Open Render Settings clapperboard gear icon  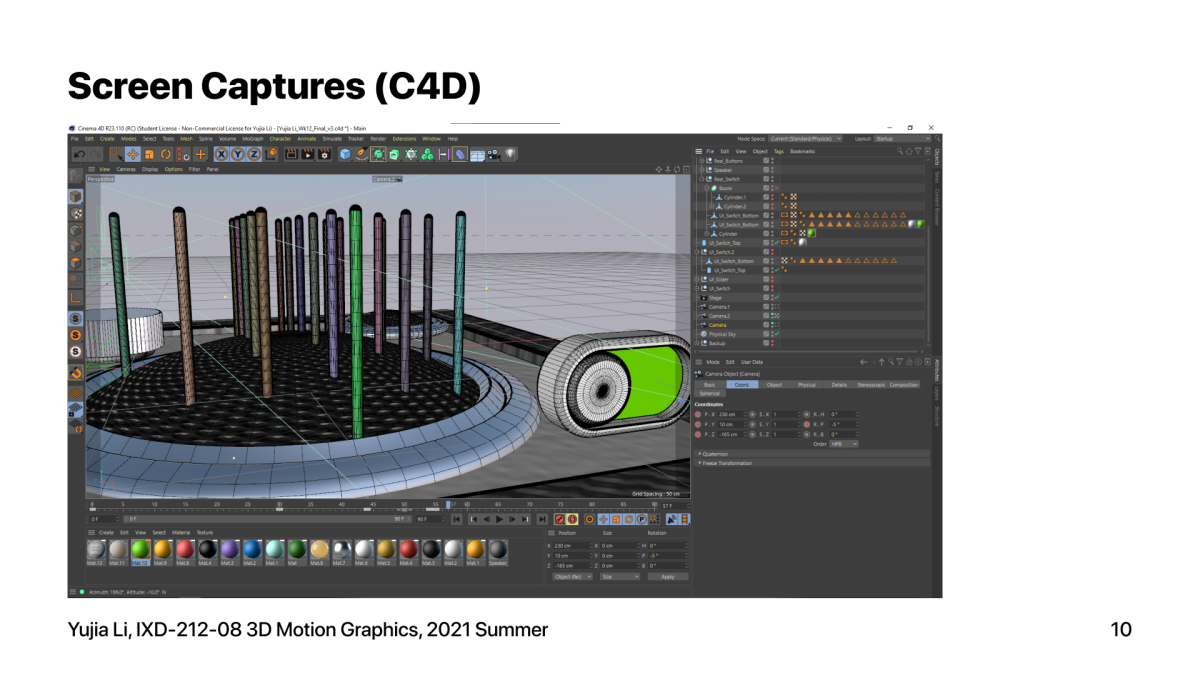tap(325, 154)
